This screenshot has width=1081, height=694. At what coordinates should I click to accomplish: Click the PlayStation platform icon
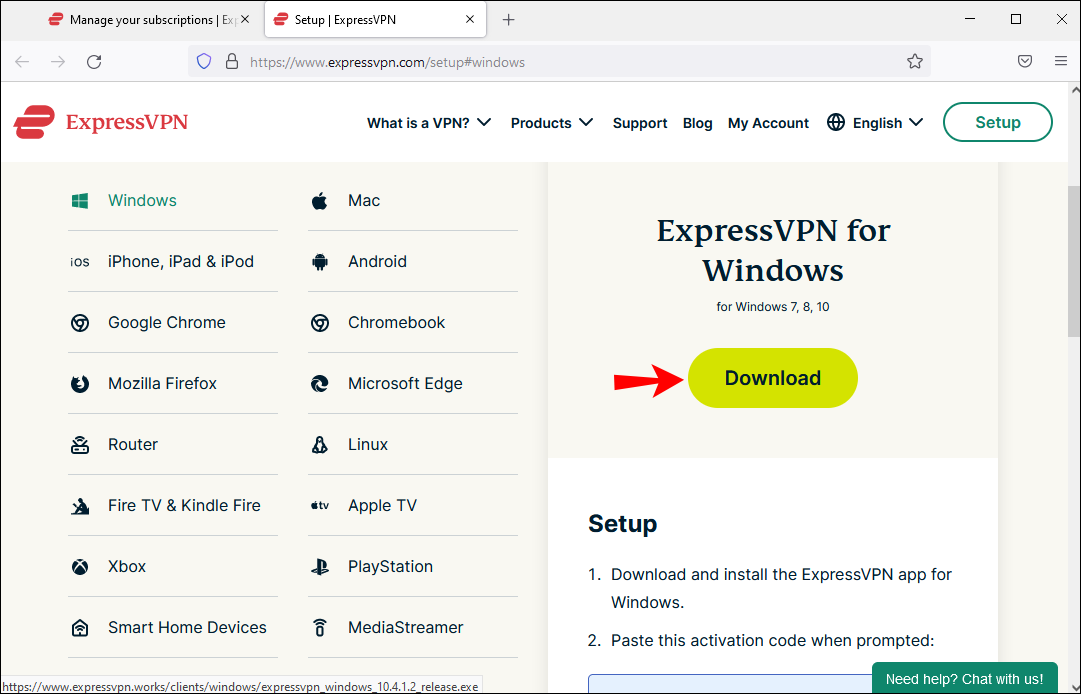tap(320, 567)
